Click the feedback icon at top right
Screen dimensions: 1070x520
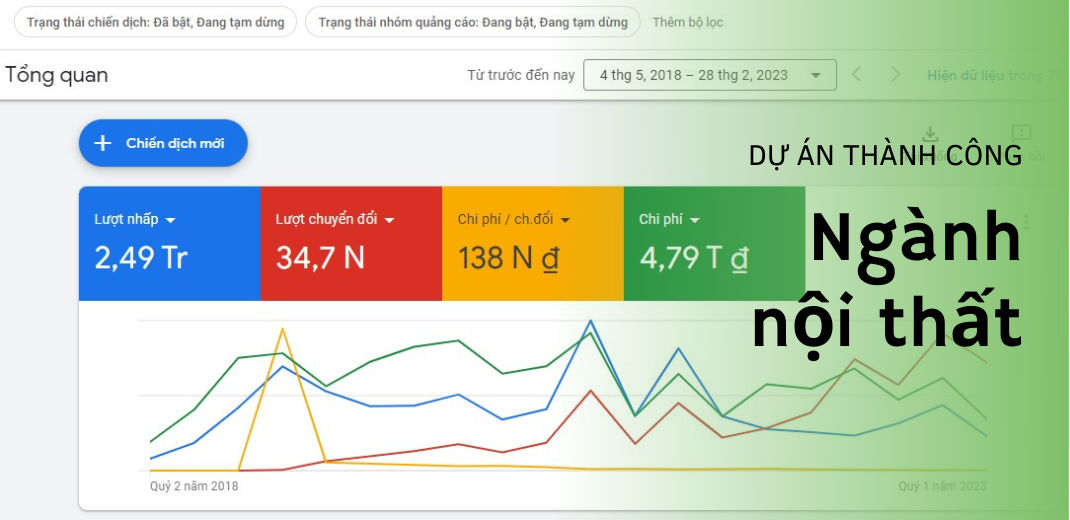pos(1021,133)
